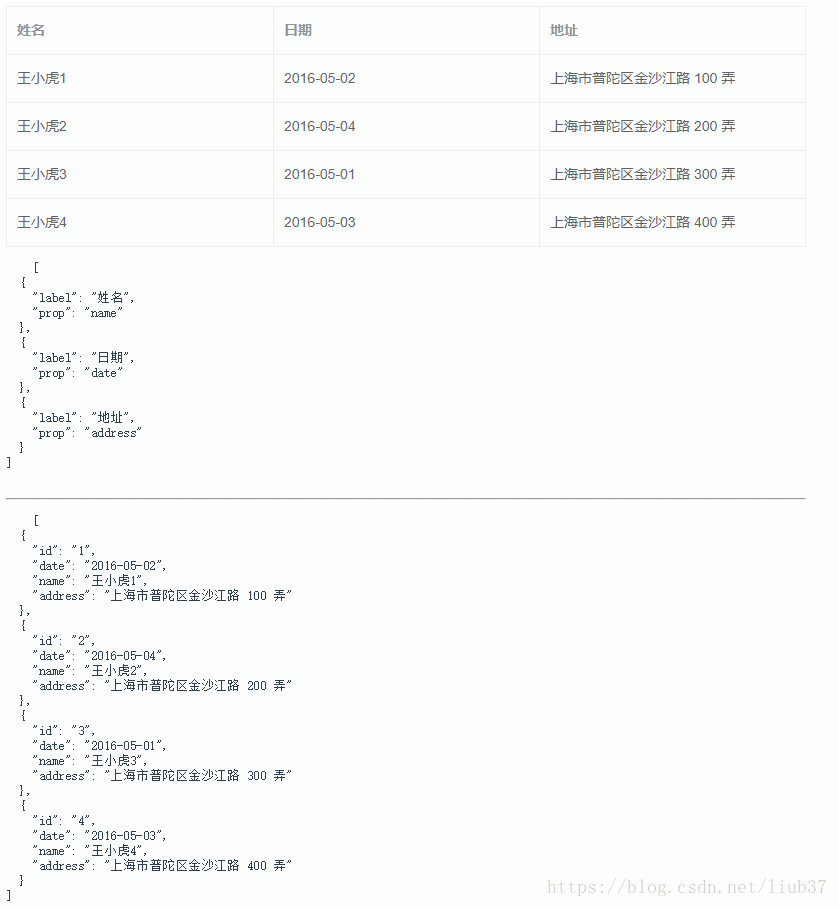Screen dimensions: 838x907
Task: Select the 2016-05-03 date cell in table
Action: pos(319,222)
